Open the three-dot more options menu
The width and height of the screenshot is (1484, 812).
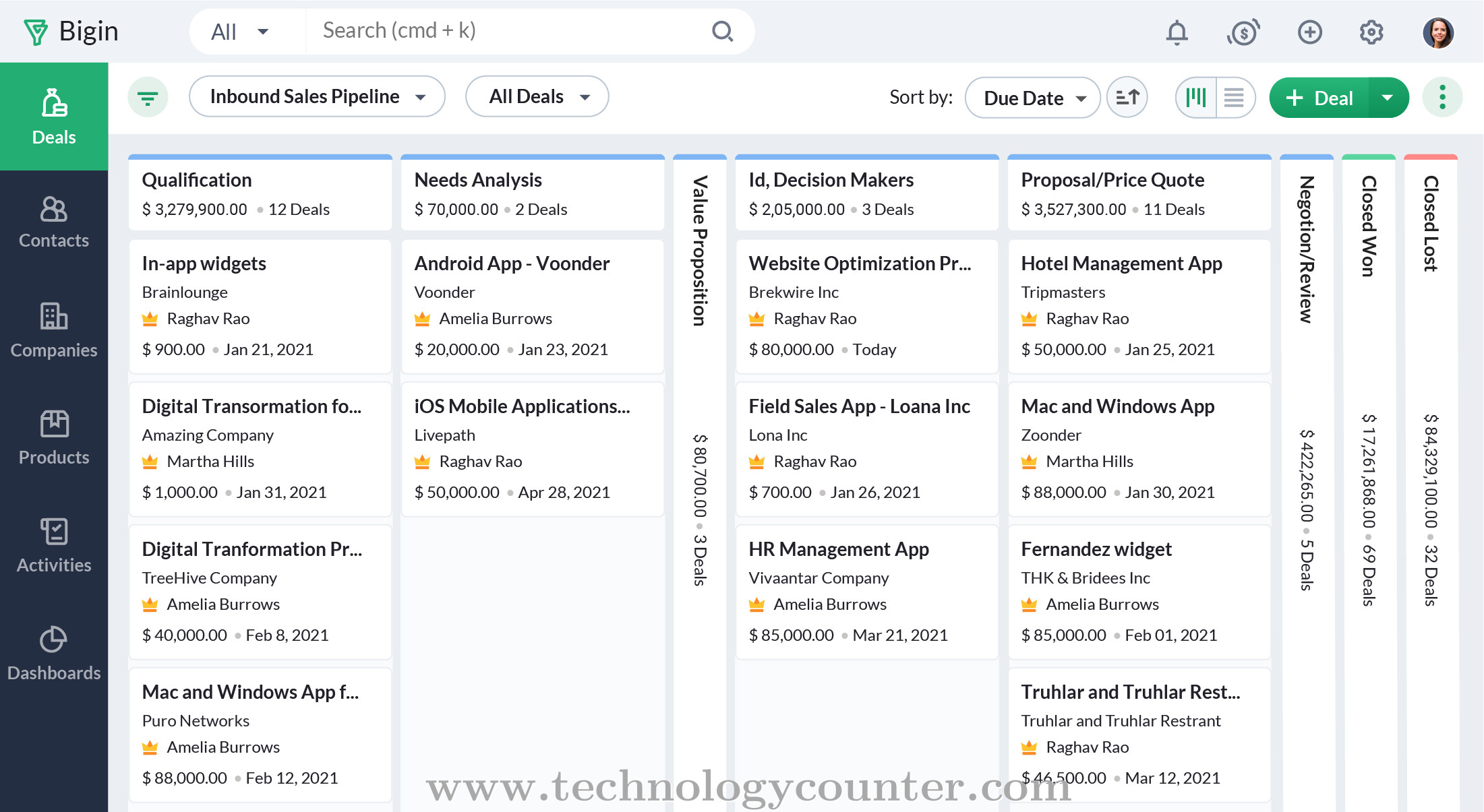[1442, 98]
